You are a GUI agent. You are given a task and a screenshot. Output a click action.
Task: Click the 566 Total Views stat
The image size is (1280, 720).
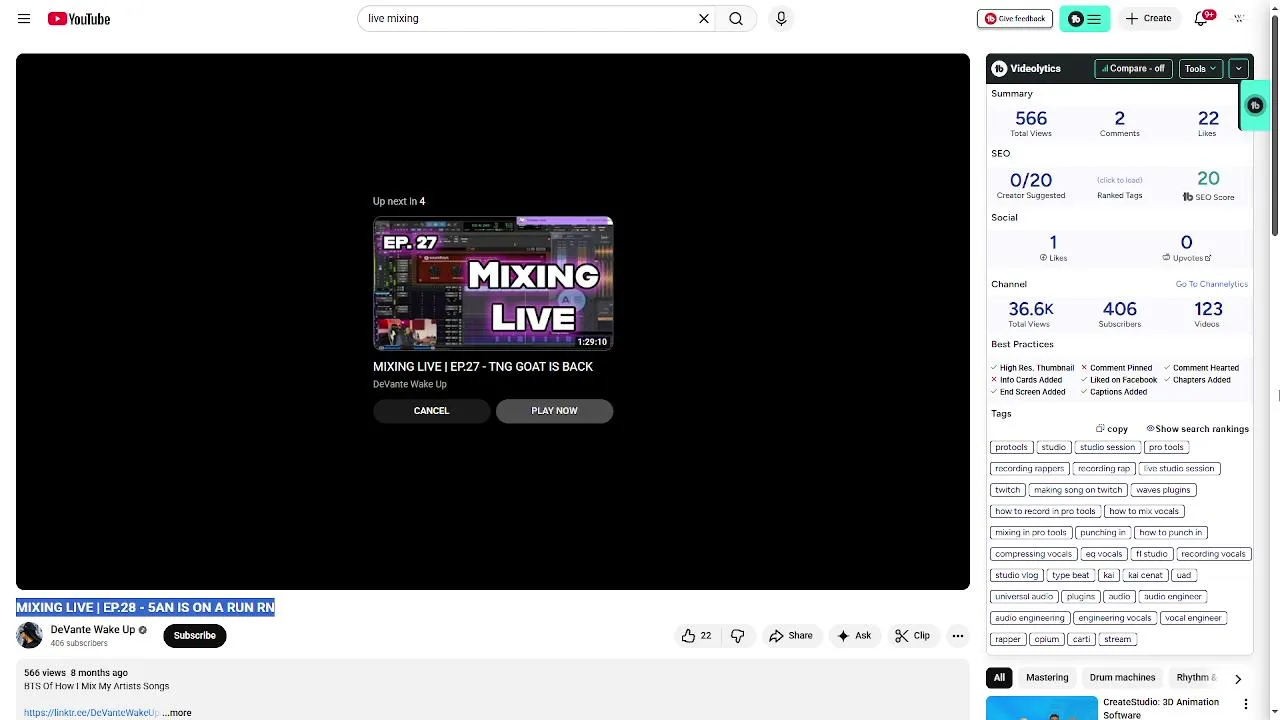click(1031, 123)
